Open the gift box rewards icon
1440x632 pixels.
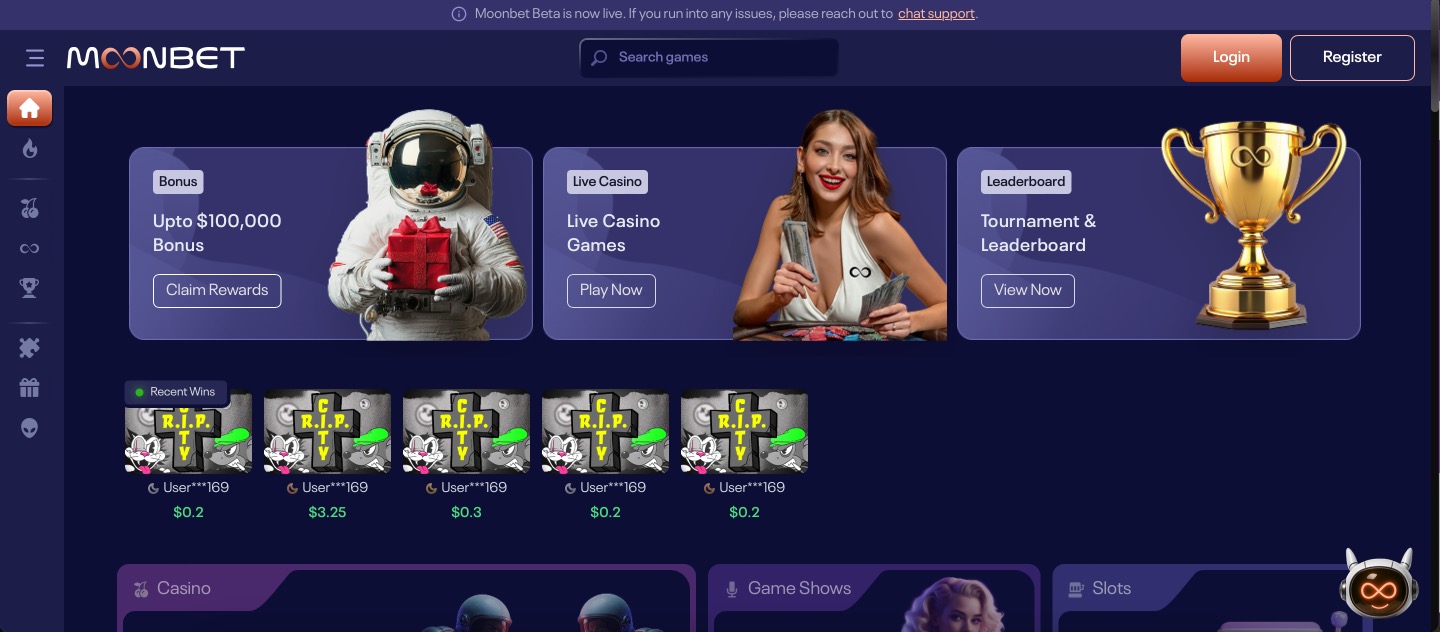(30, 388)
